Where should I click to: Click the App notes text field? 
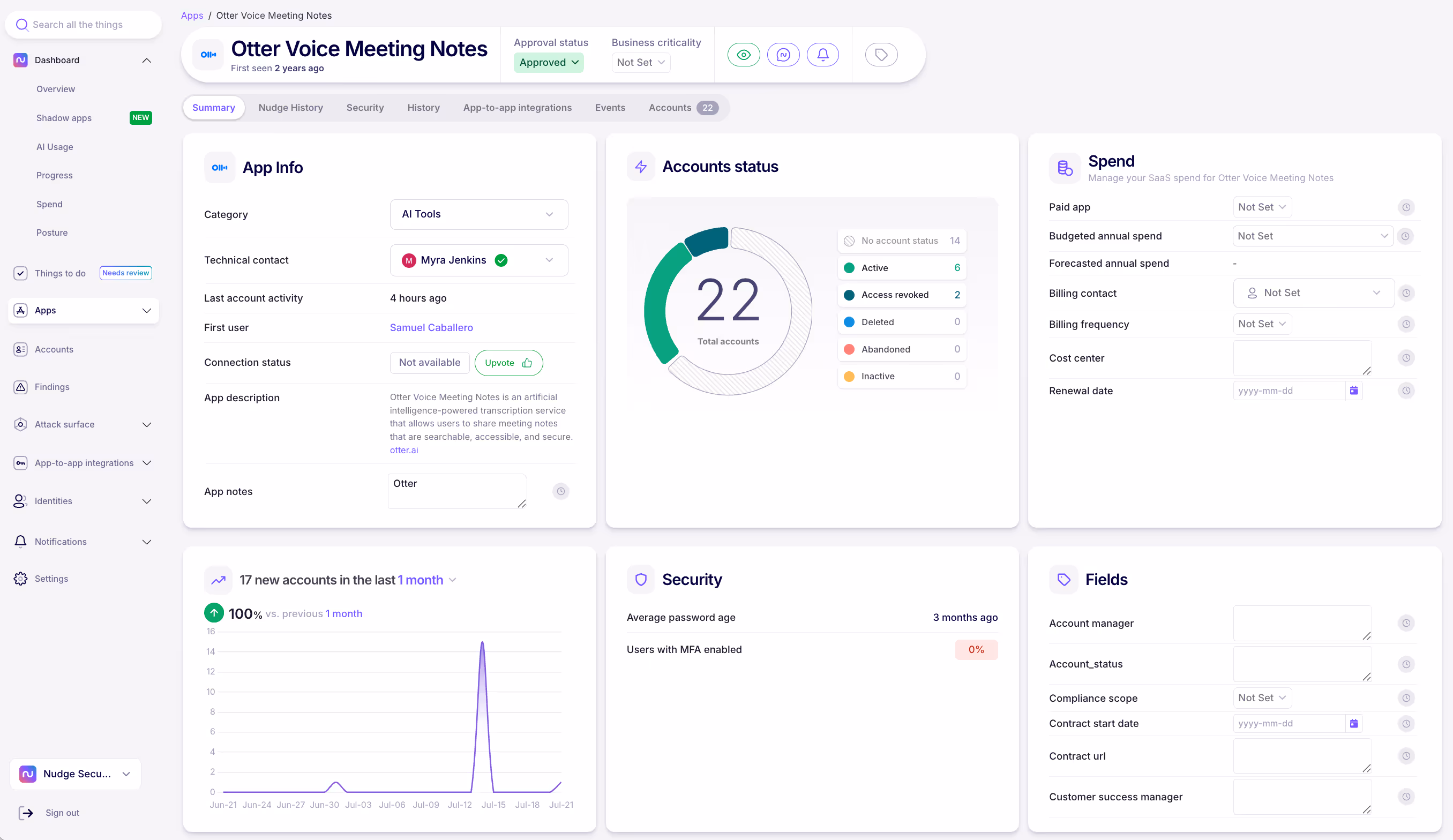click(x=457, y=491)
